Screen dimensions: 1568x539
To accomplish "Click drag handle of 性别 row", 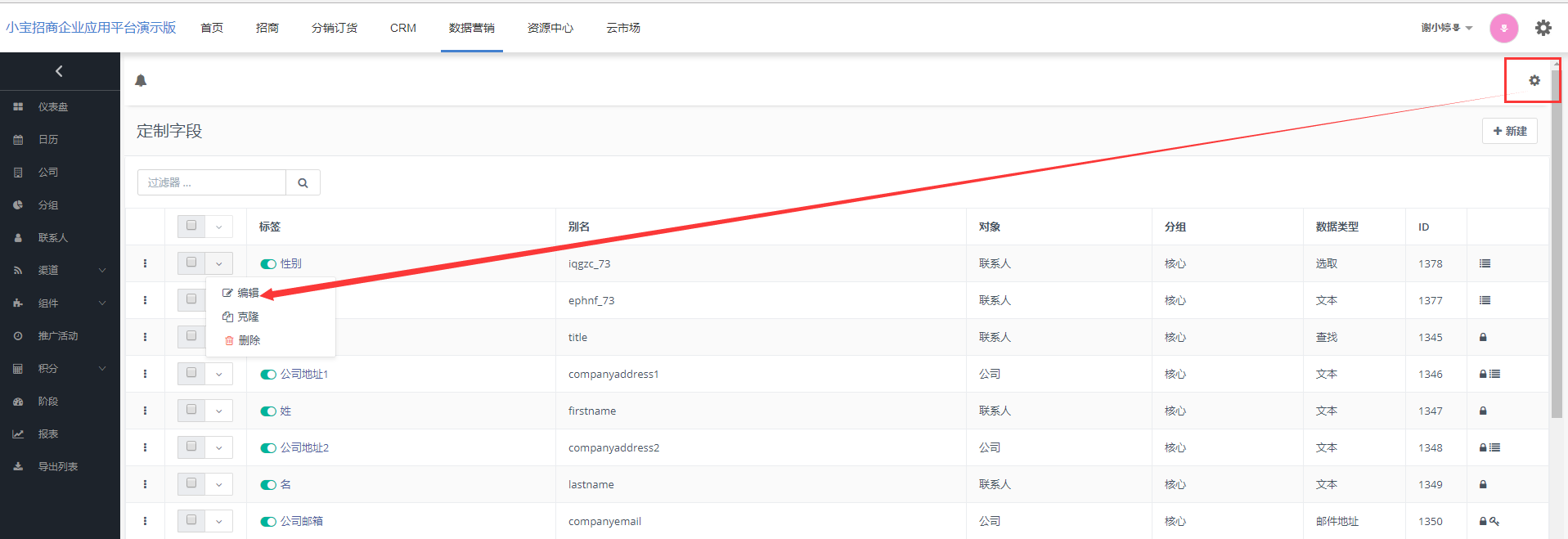I will coord(145,263).
